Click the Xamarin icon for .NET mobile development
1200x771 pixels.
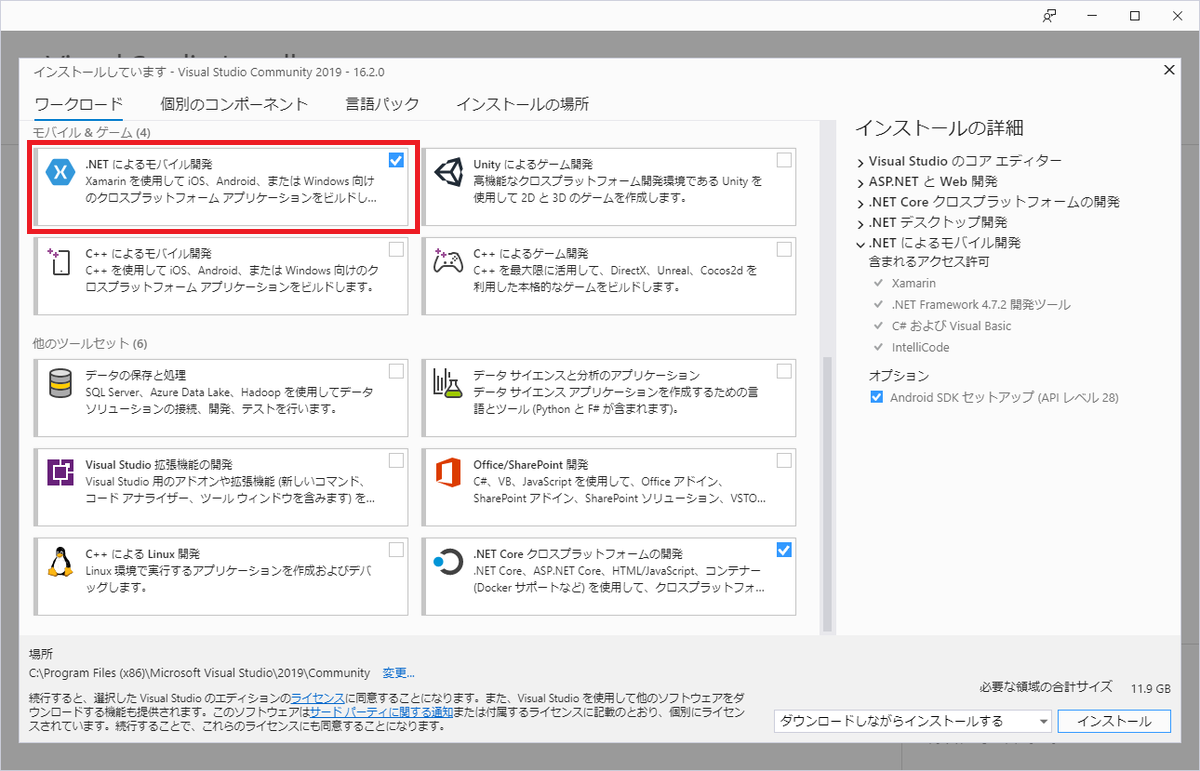pos(61,173)
